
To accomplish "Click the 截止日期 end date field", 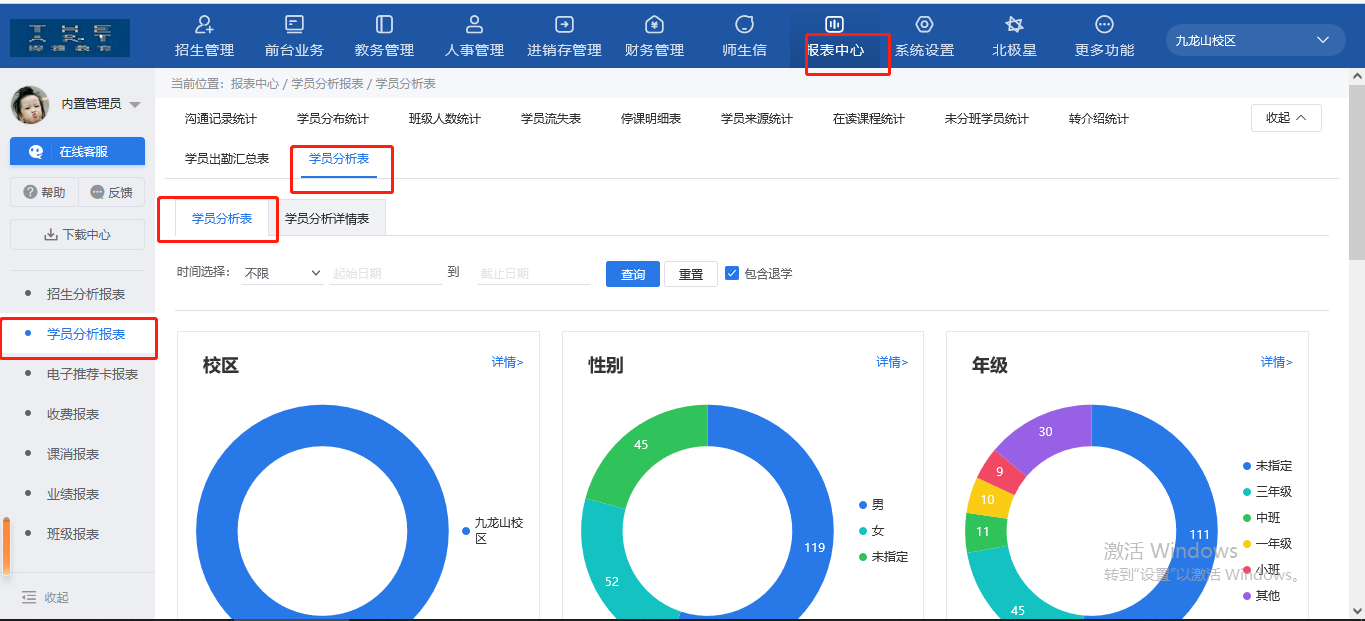I will [534, 273].
